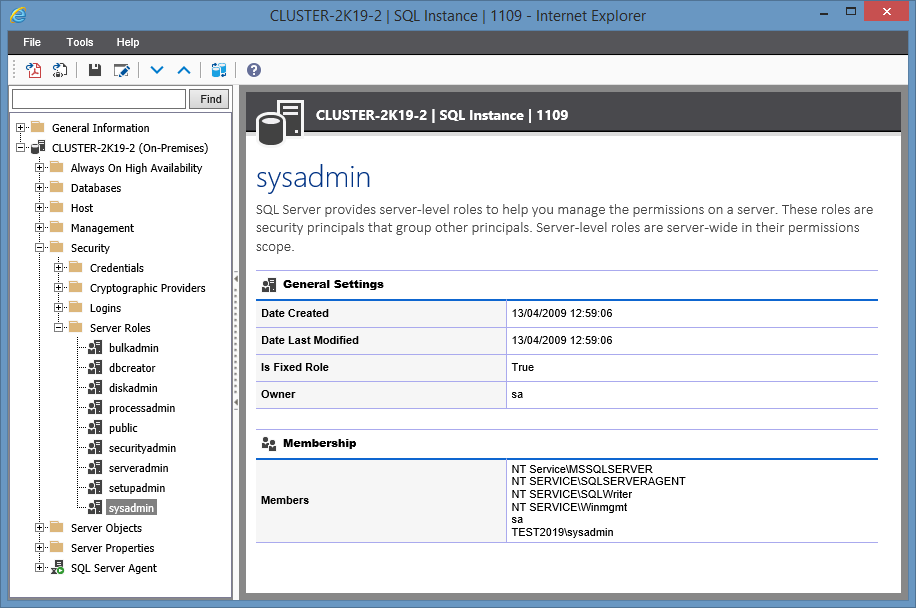
Task: Click the General Settings section header icon
Action: click(x=268, y=284)
